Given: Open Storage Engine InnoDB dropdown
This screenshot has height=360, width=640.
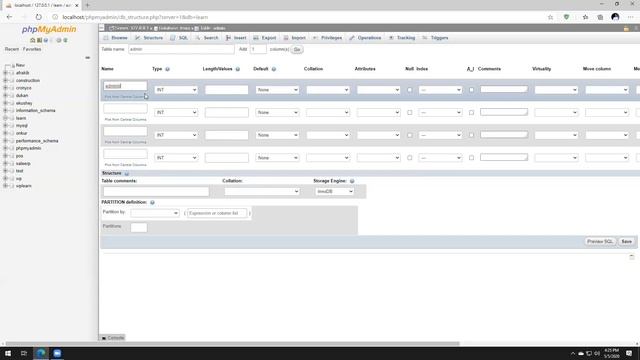Looking at the screenshot, I should 334,191.
